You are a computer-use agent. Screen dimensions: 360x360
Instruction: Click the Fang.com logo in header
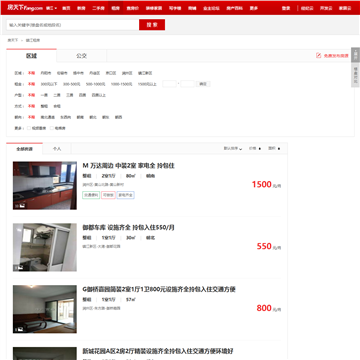pyautogui.click(x=25, y=8)
